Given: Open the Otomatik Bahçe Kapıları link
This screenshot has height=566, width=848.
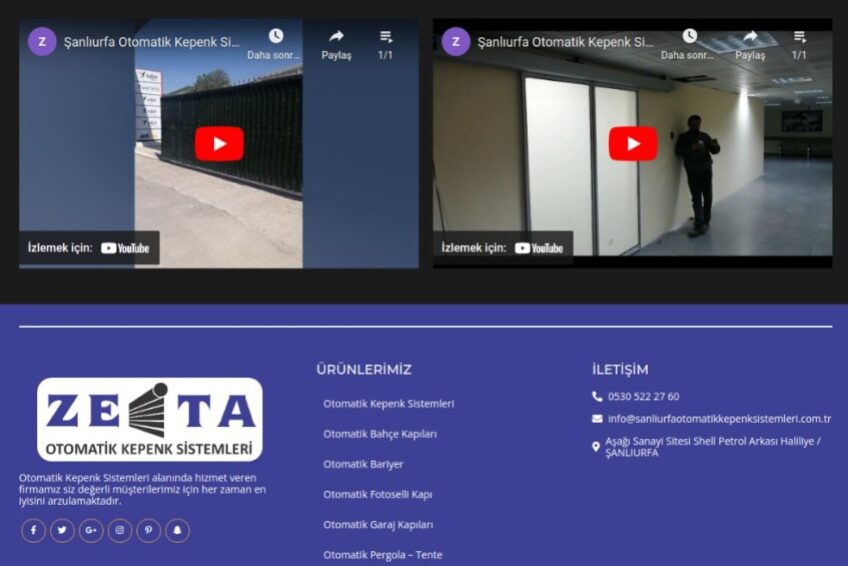Looking at the screenshot, I should pos(379,434).
